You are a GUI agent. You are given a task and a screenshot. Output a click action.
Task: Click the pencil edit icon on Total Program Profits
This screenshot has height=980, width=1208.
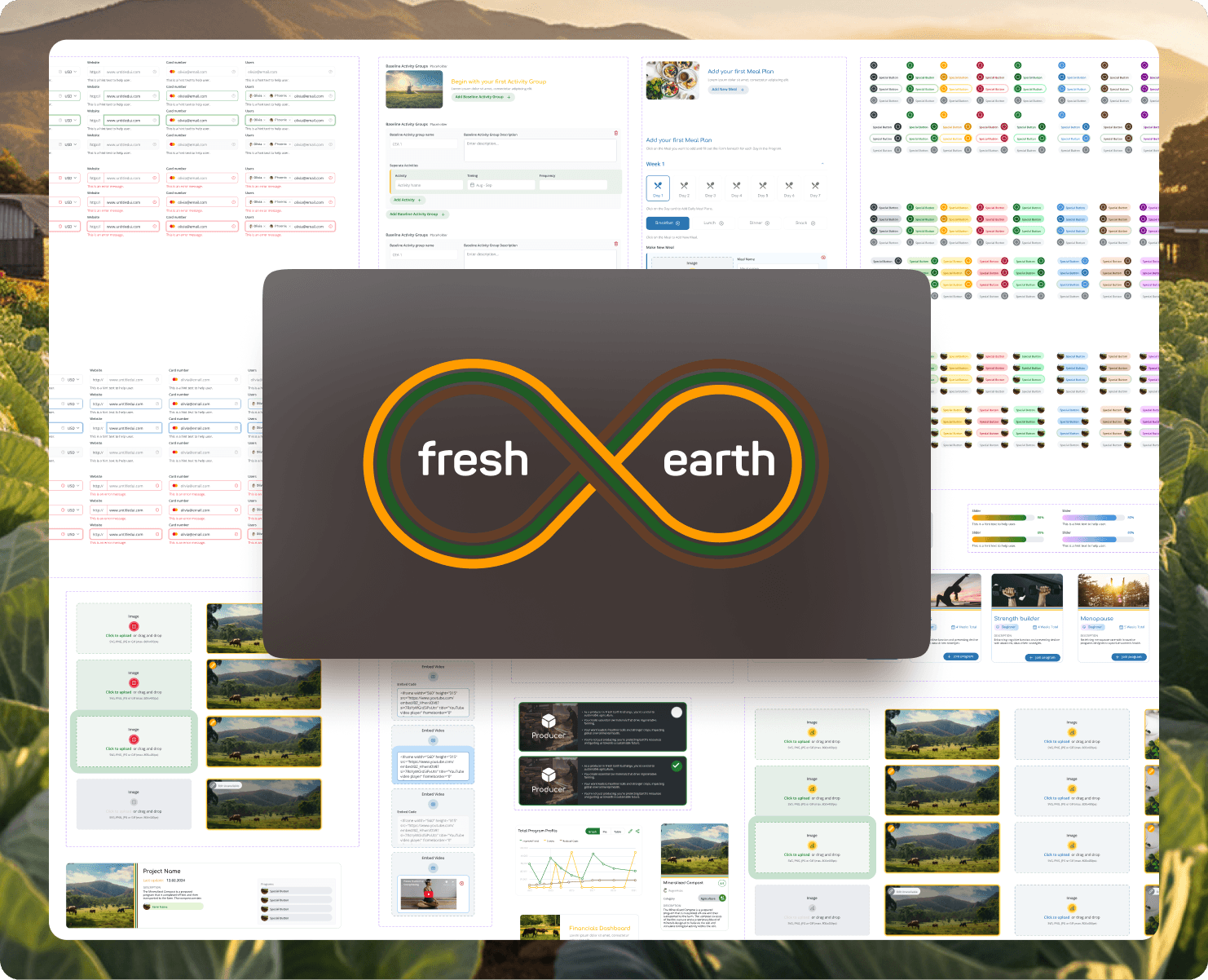coord(629,831)
